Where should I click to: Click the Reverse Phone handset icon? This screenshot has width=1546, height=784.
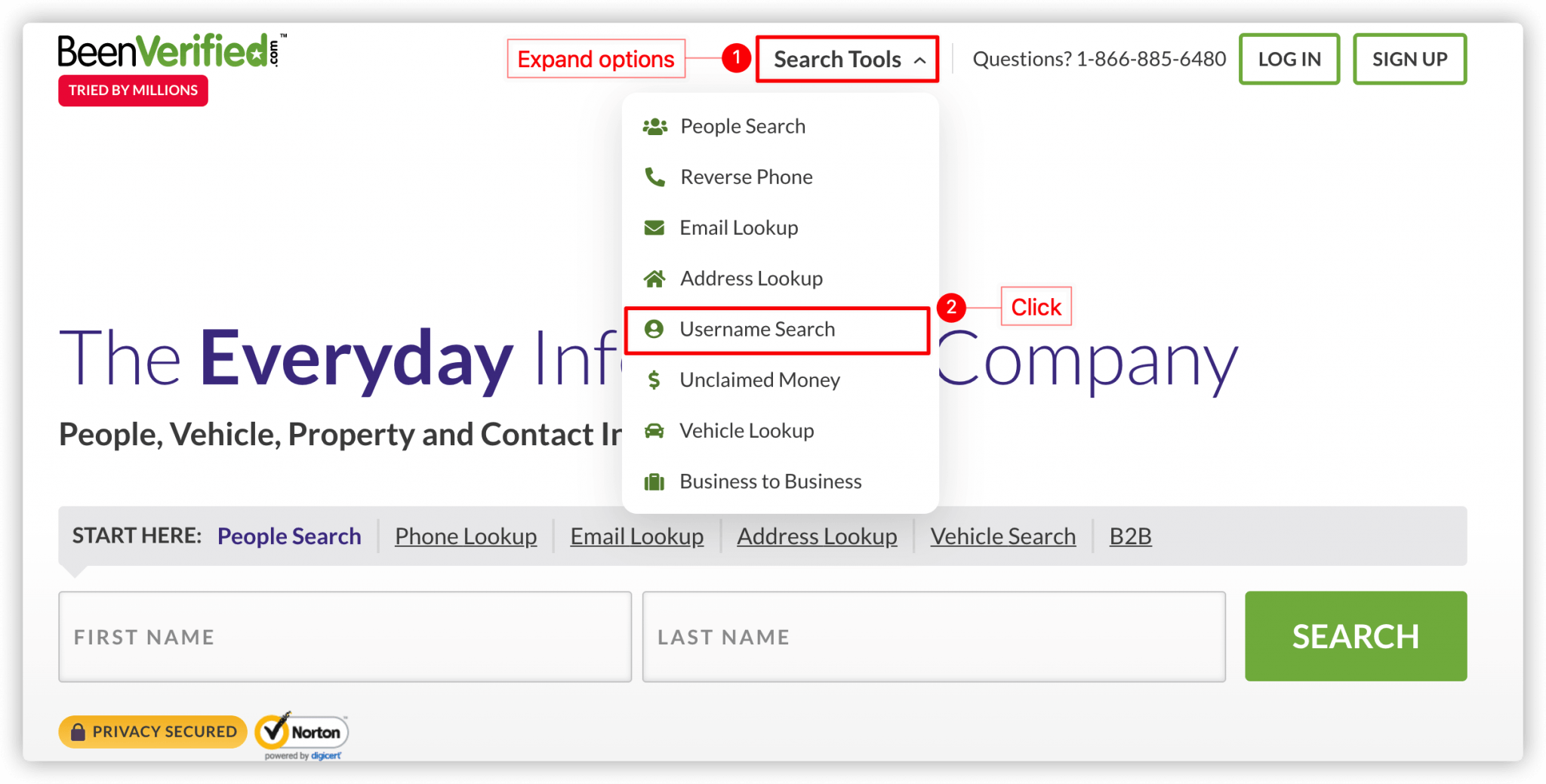[x=654, y=177]
